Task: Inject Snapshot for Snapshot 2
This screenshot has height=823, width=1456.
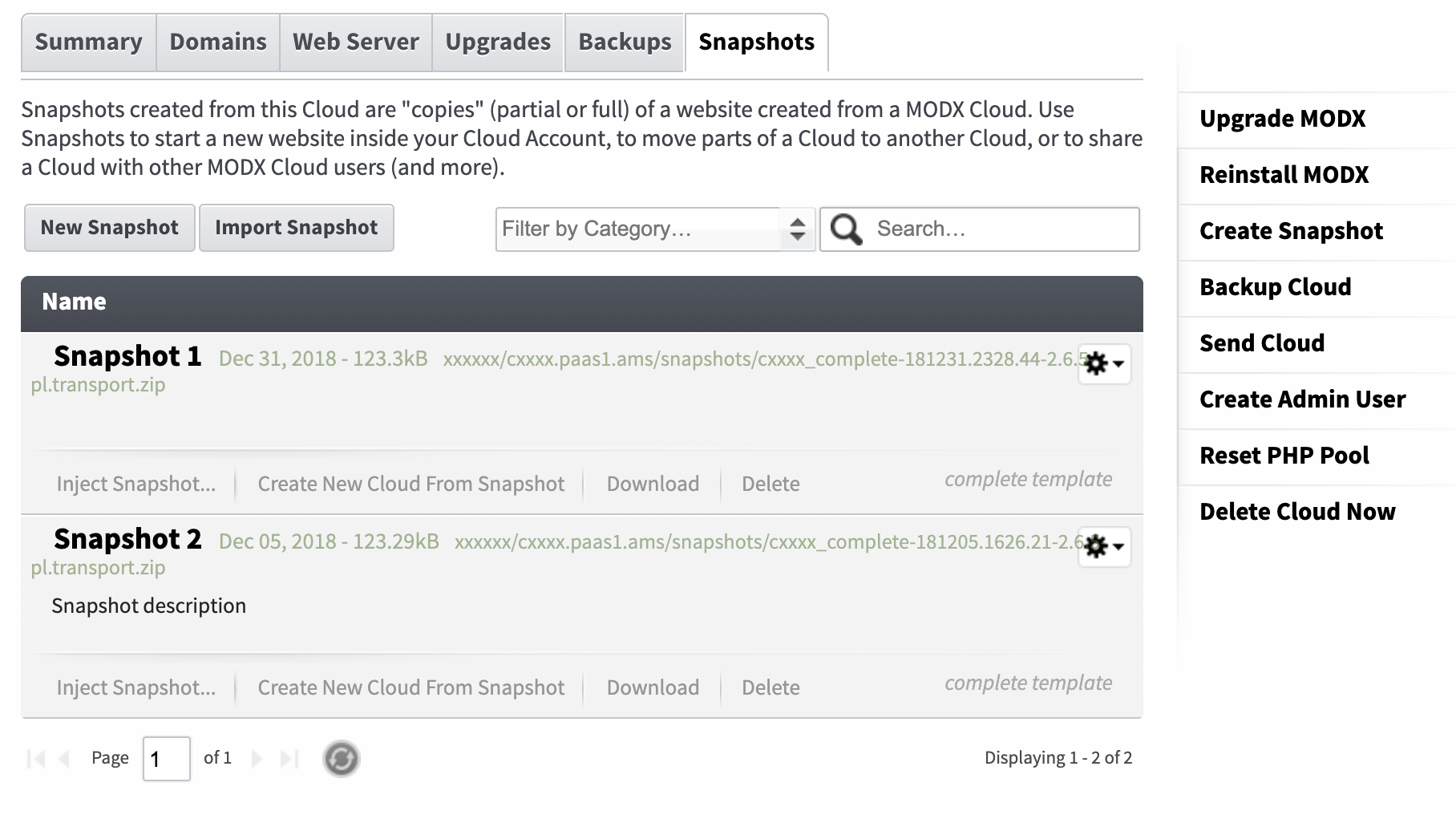Action: pyautogui.click(x=136, y=687)
